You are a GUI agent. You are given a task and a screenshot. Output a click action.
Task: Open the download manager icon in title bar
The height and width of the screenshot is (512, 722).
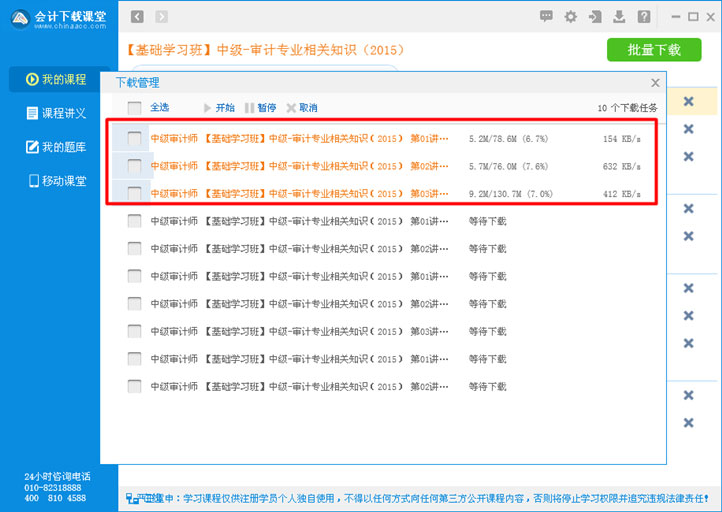(620, 16)
